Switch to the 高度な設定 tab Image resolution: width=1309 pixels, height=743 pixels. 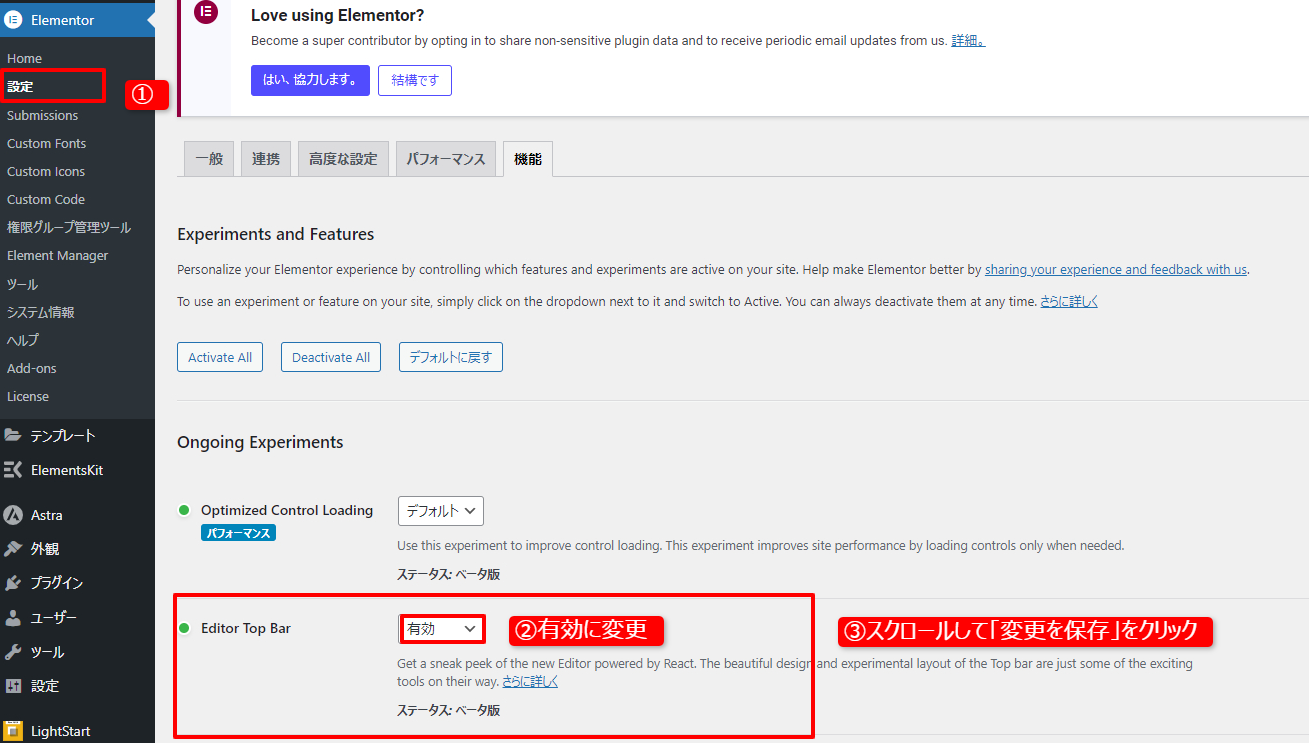coord(343,159)
